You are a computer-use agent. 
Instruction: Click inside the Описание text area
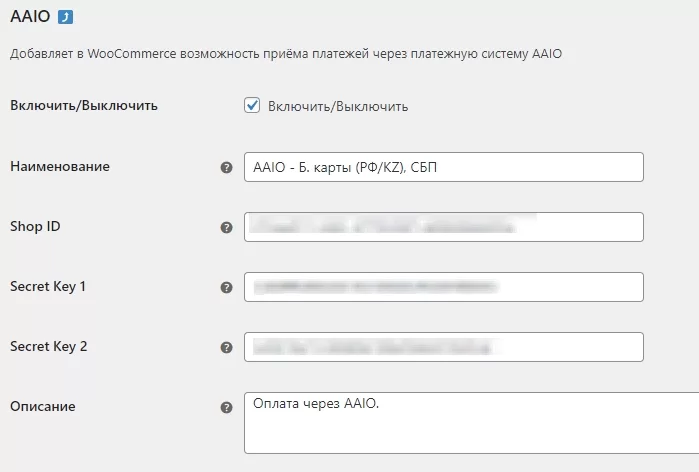[470, 425]
